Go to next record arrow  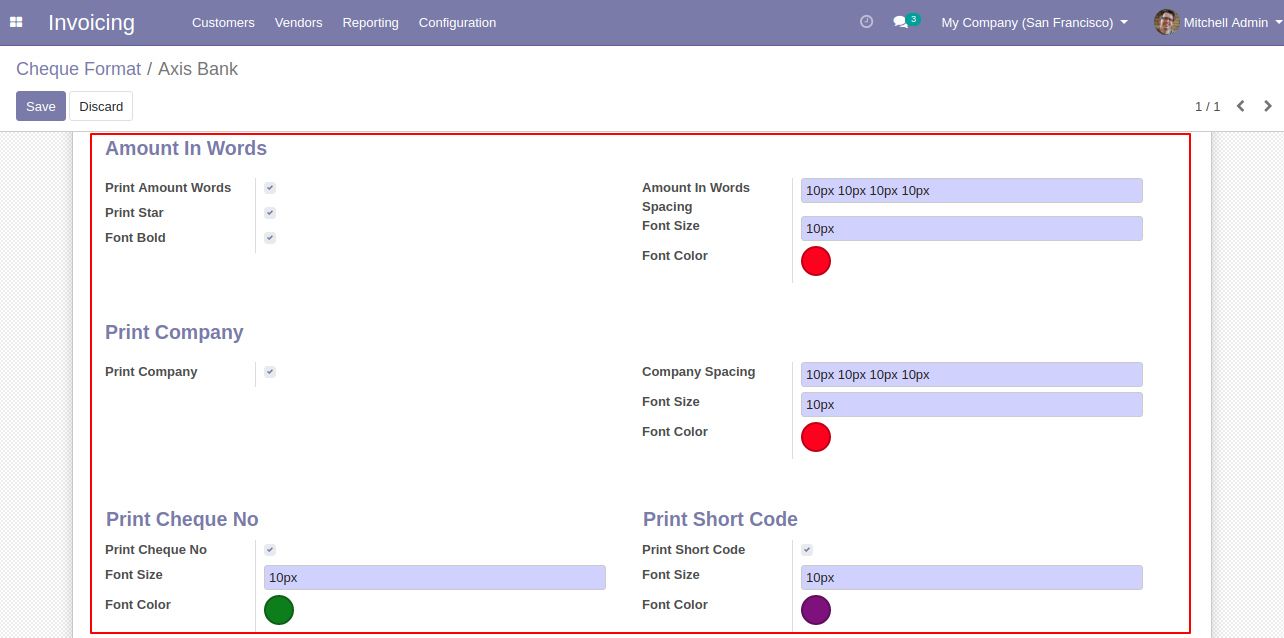point(1268,106)
